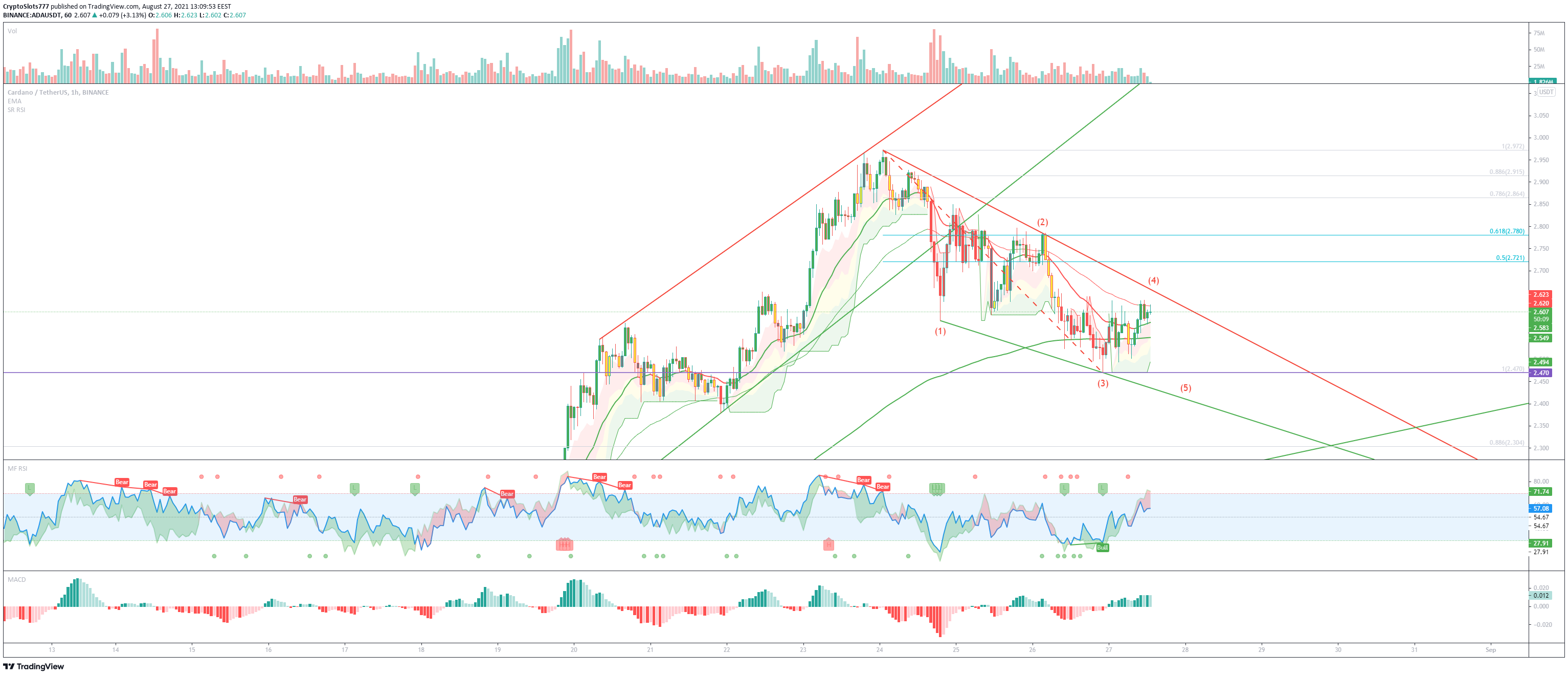Image resolution: width=1568 pixels, height=676 pixels.
Task: Select the red wave label (4)
Action: pyautogui.click(x=1153, y=281)
